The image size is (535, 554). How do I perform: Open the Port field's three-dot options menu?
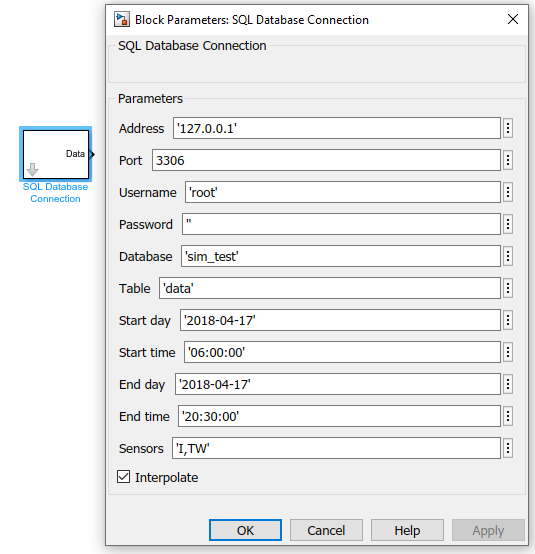point(508,160)
